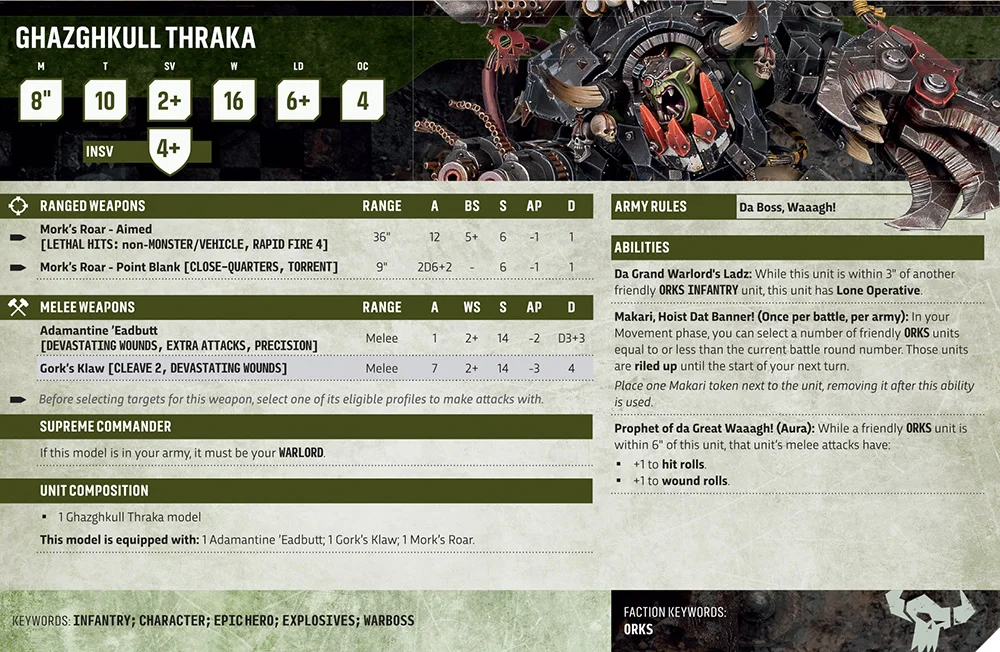Viewport: 1000px width, 652px height.
Task: Click the EPIC HERO keyword
Action: pyautogui.click(x=245, y=621)
